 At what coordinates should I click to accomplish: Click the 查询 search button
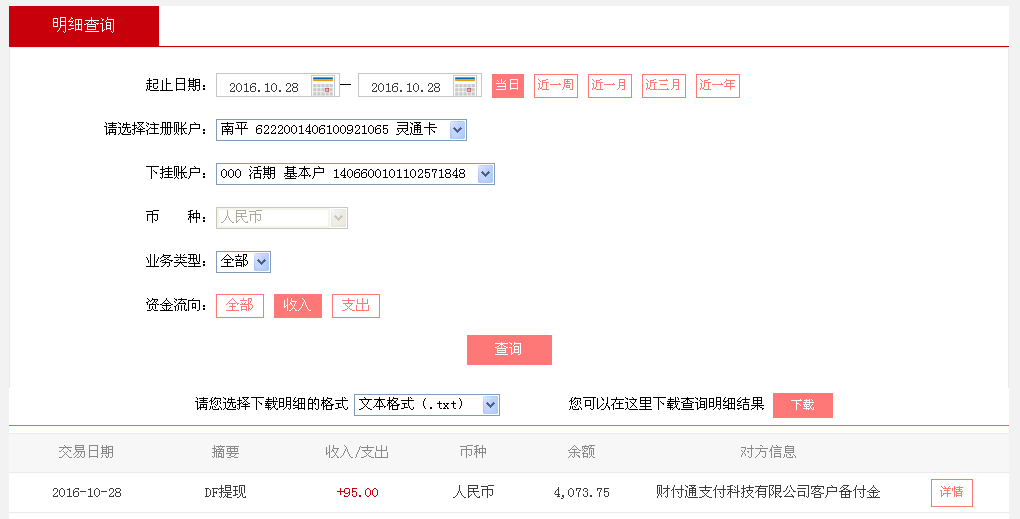pos(509,350)
